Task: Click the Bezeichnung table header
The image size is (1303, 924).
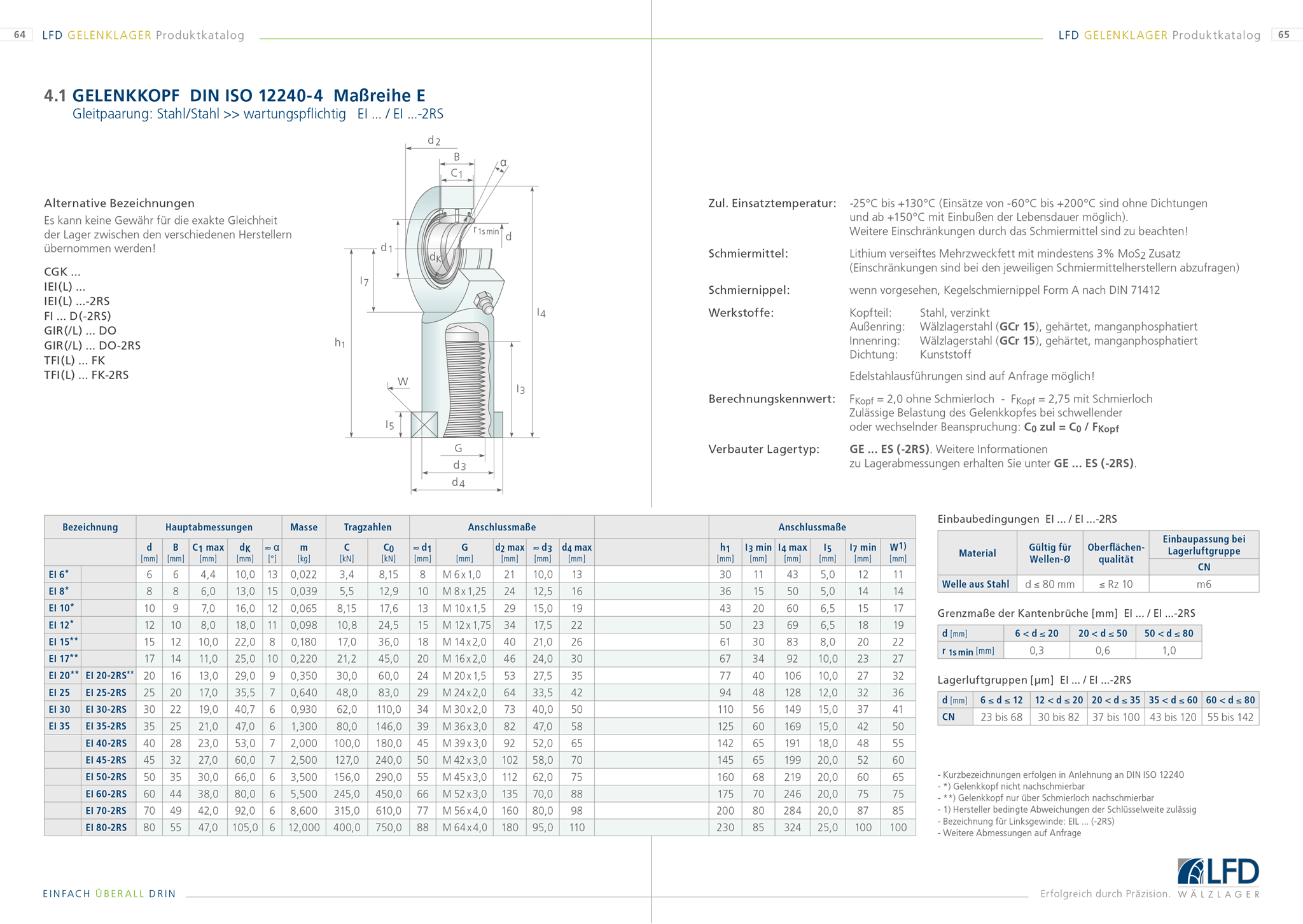Action: pos(90,527)
